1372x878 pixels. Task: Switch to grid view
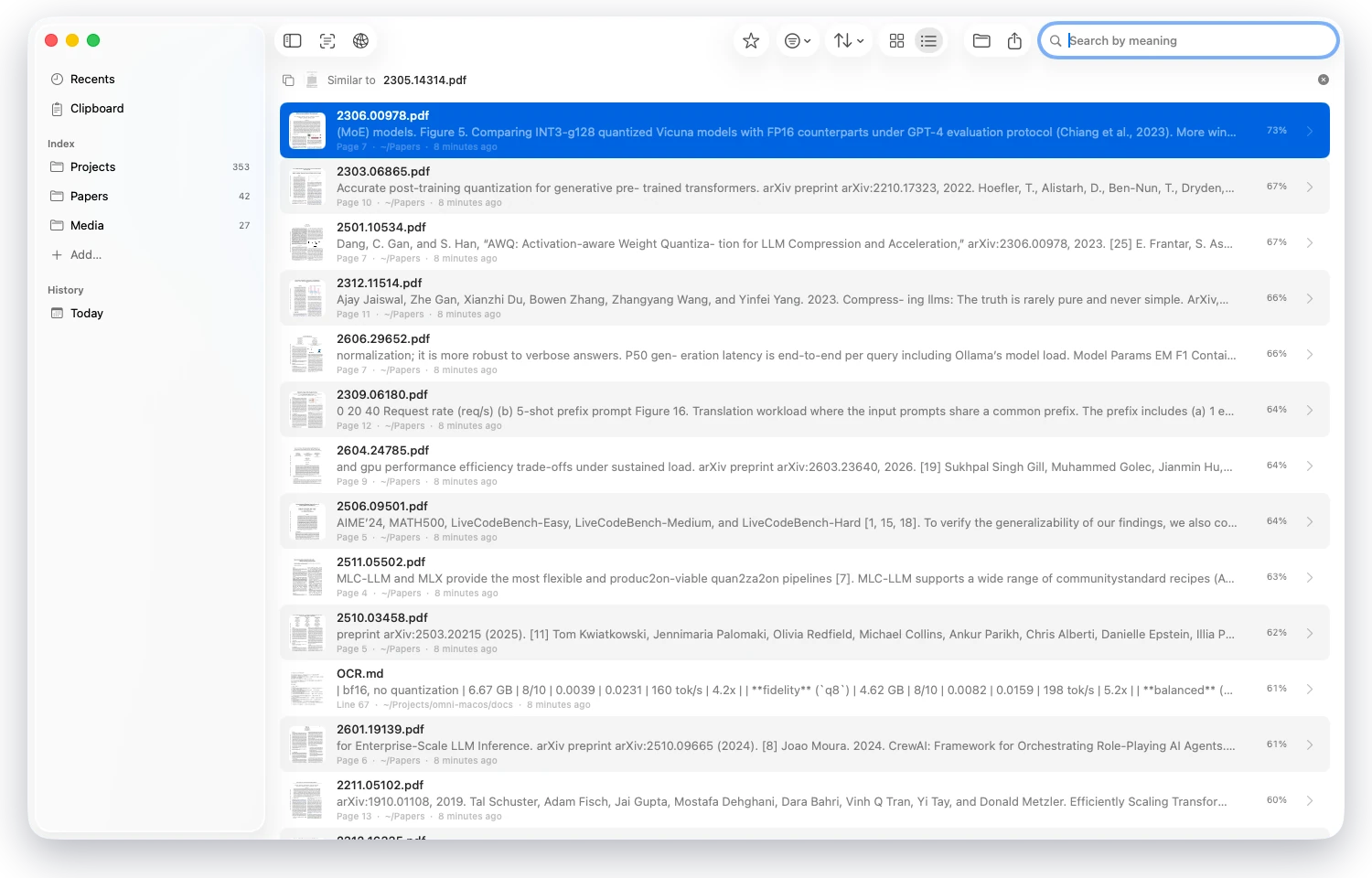click(x=896, y=40)
